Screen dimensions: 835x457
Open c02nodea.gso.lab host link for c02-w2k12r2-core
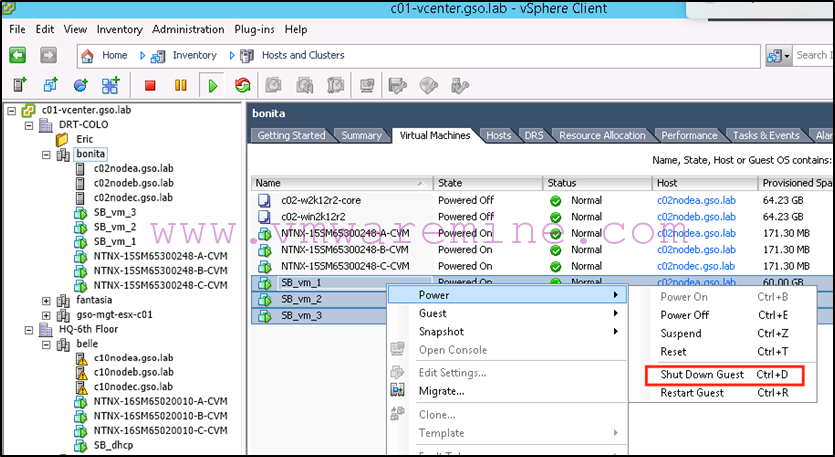pyautogui.click(x=697, y=200)
